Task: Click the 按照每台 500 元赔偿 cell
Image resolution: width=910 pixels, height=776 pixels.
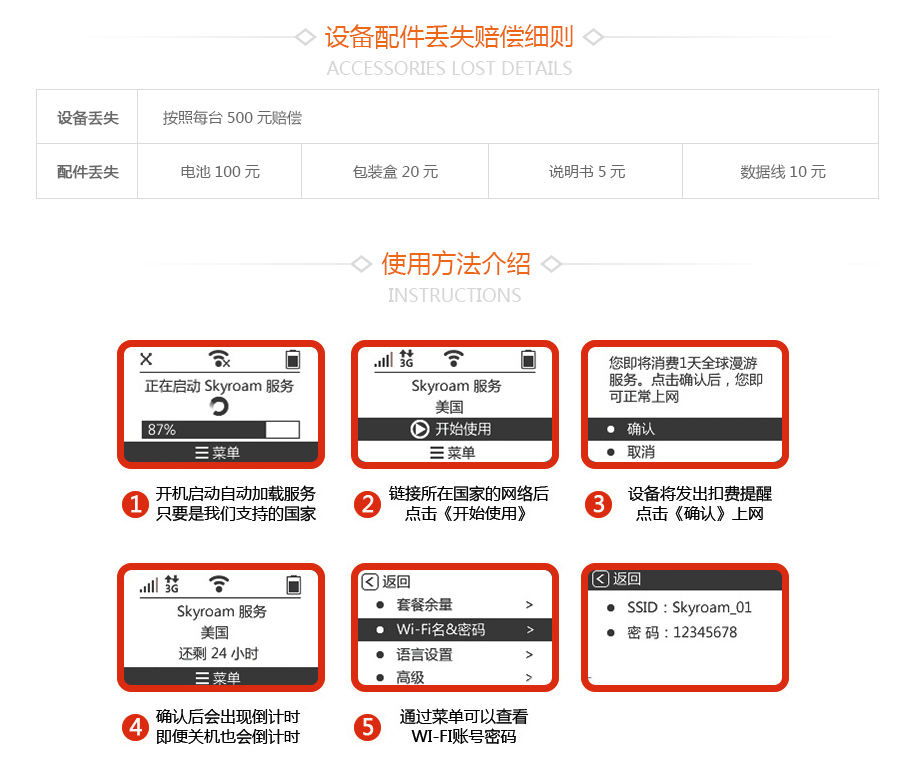Action: [508, 117]
